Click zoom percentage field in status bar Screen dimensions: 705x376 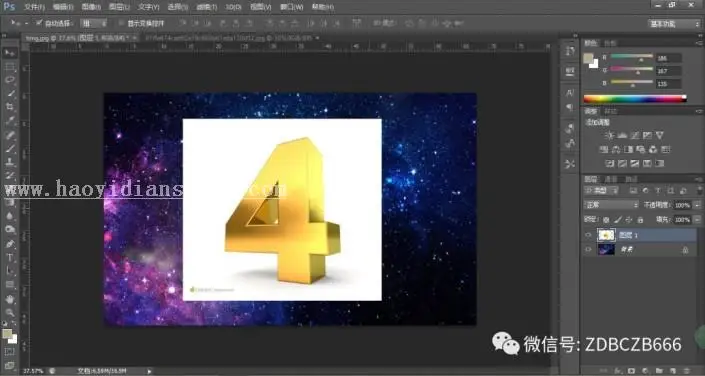click(x=33, y=371)
